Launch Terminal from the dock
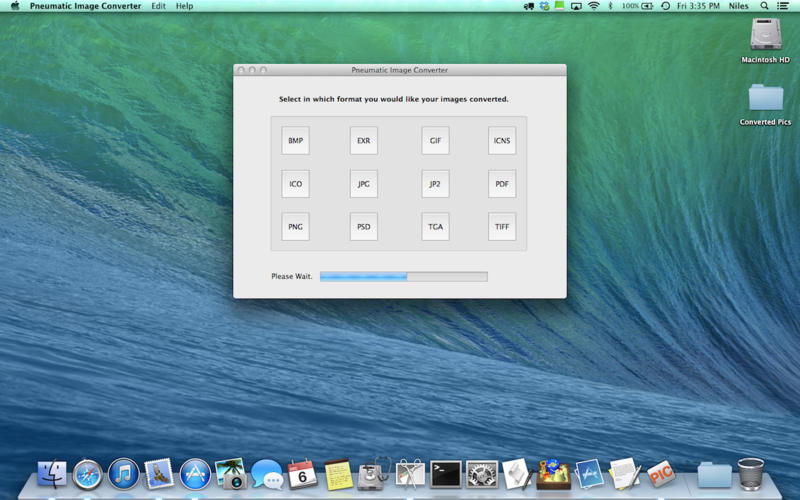The height and width of the screenshot is (500, 800). [446, 474]
